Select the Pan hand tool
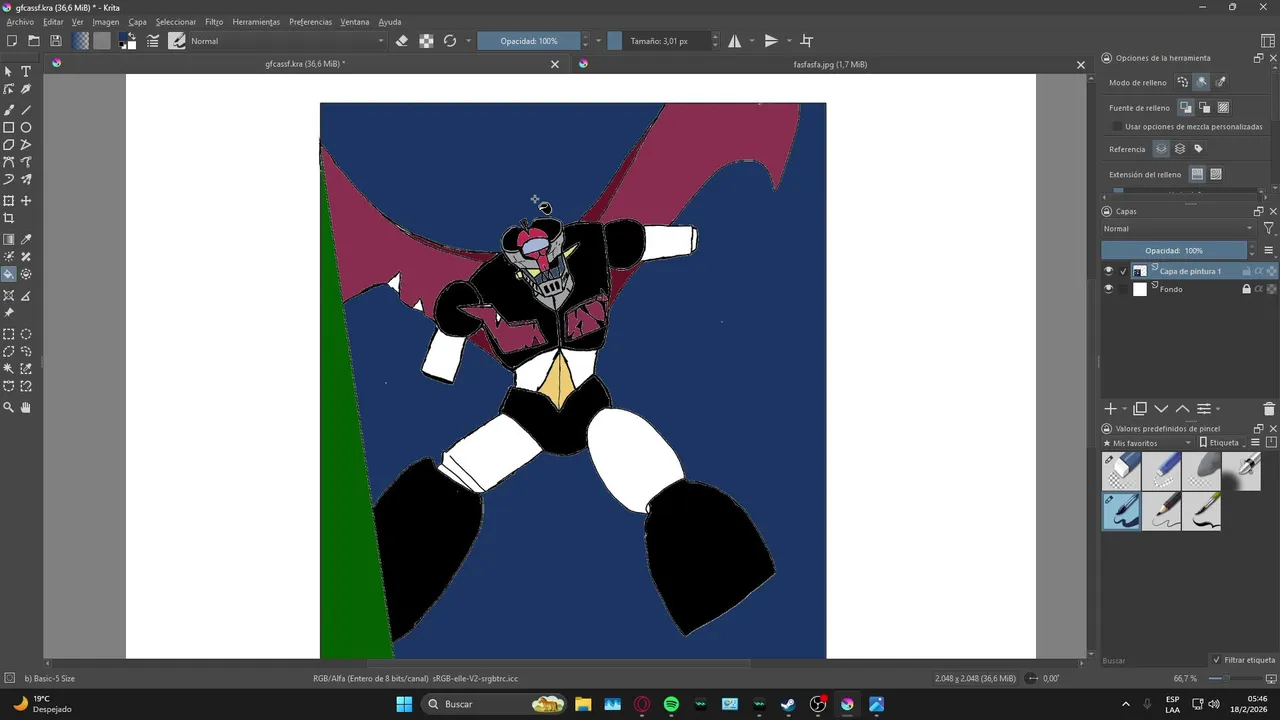The width and height of the screenshot is (1280, 720). [26, 408]
